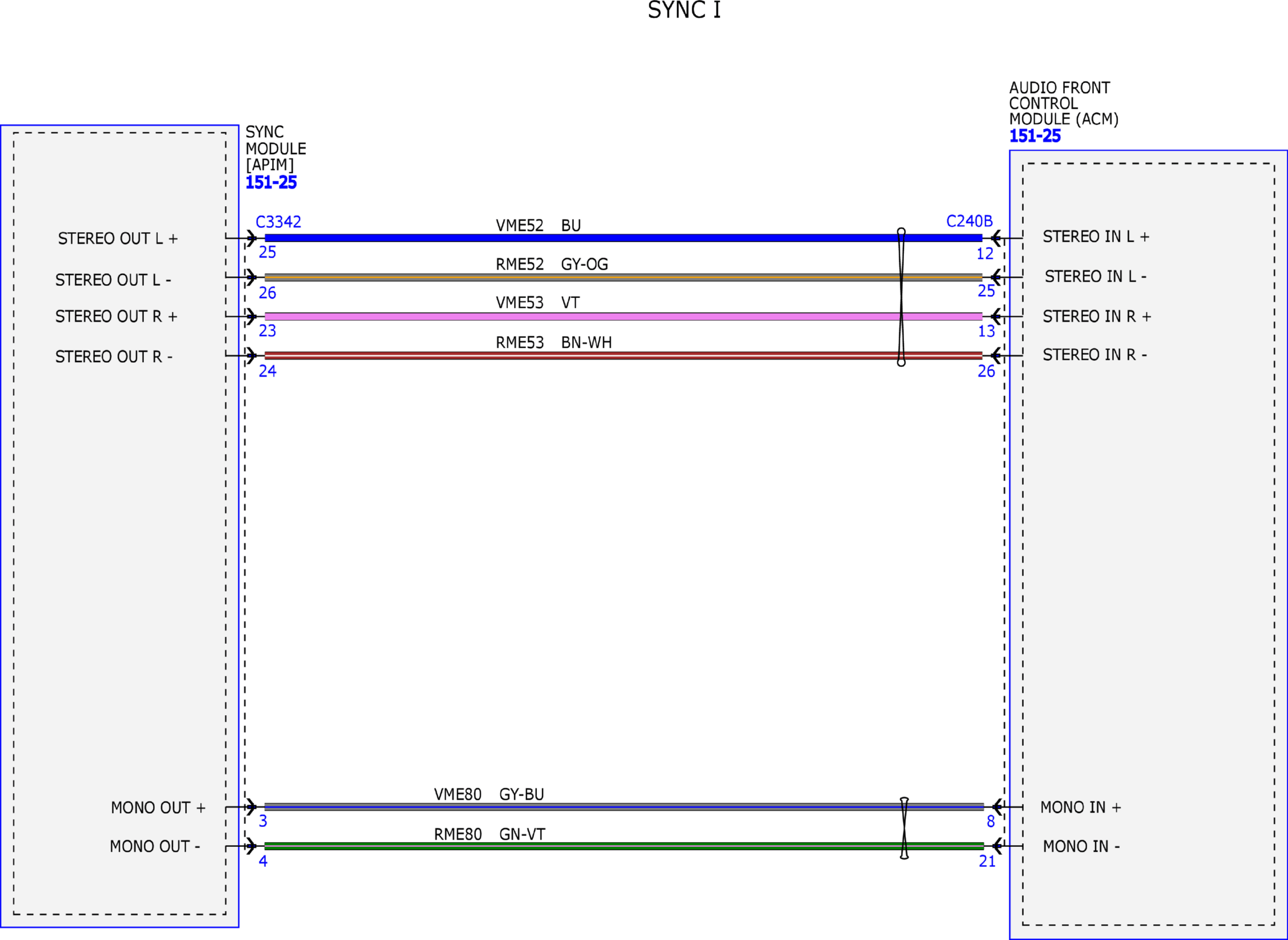Click the RME52 GY-OG wire
The image size is (1288, 940).
[x=623, y=277]
